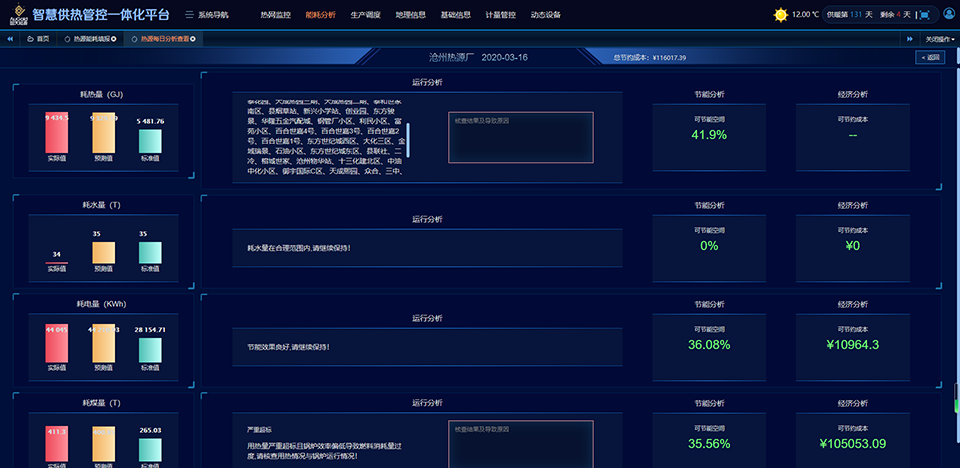
Task: Open the user profile avatar icon
Action: click(948, 15)
